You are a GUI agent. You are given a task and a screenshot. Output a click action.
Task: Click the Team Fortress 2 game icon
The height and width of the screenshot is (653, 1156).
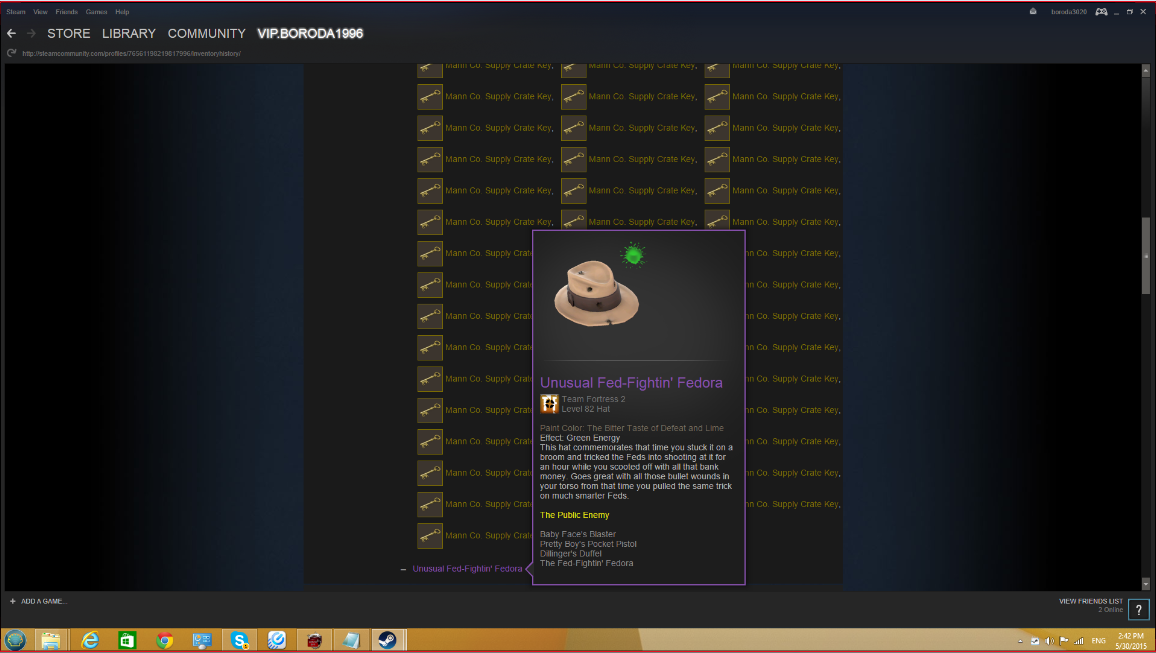click(549, 404)
